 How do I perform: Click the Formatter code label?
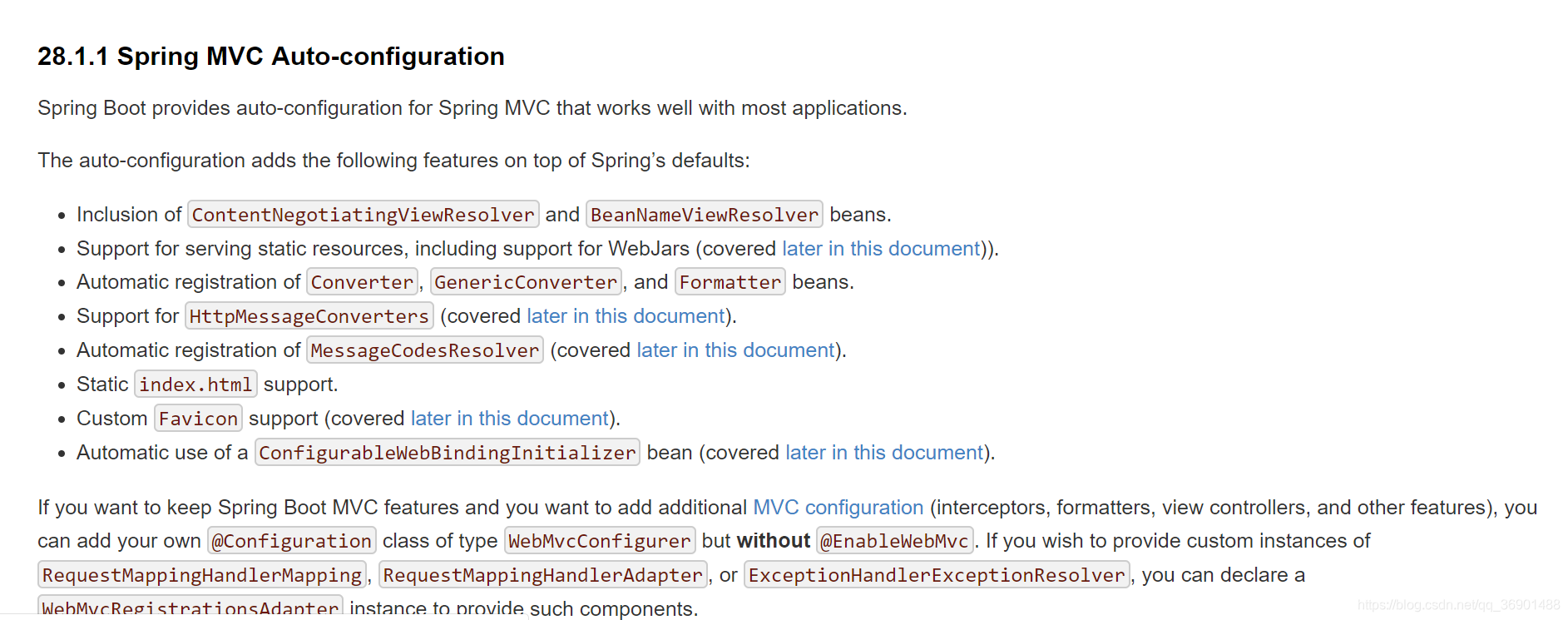coord(730,282)
